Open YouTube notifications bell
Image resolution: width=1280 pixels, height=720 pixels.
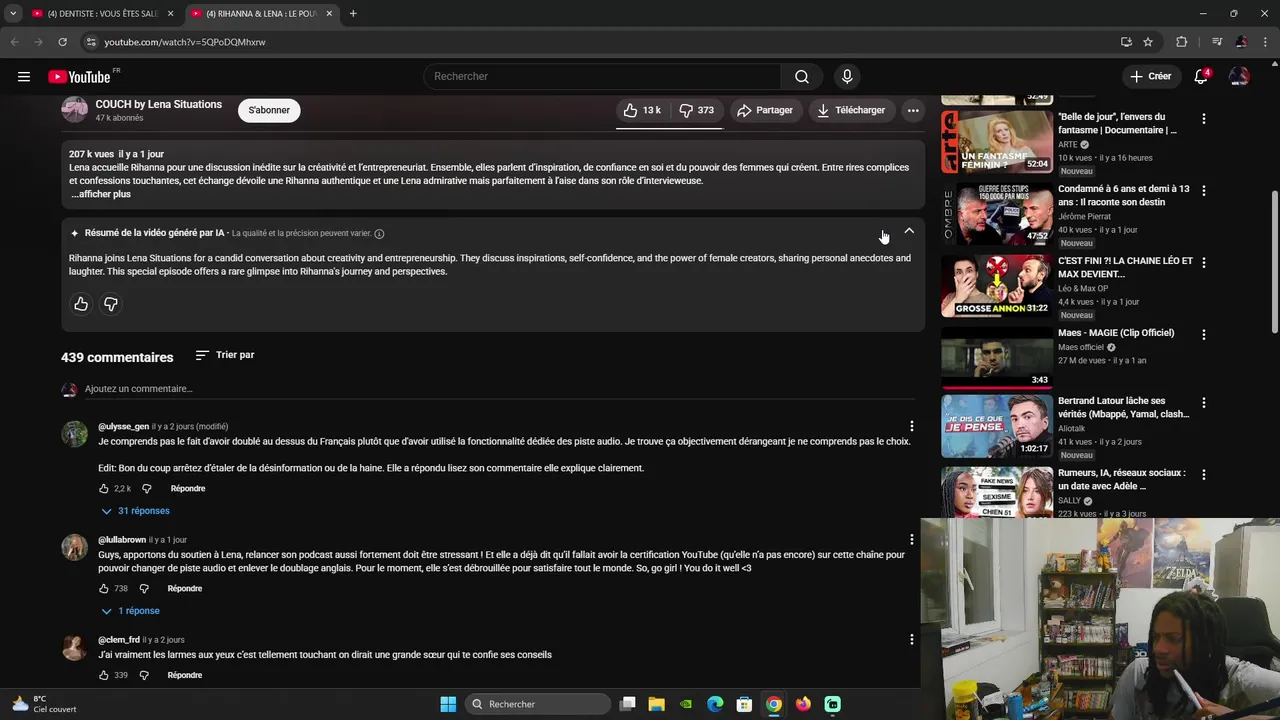click(1202, 76)
